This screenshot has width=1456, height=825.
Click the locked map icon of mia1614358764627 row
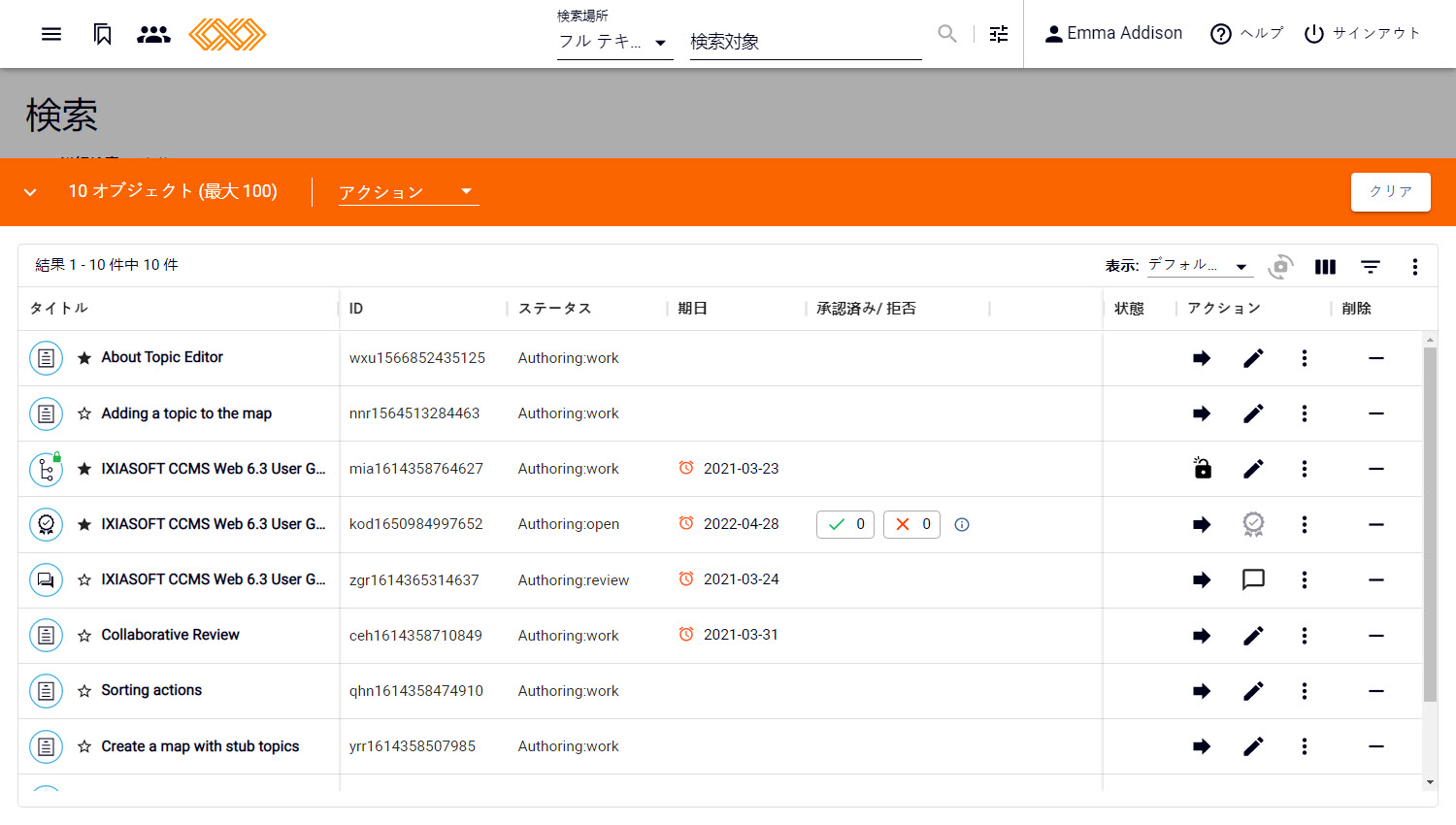(x=46, y=469)
